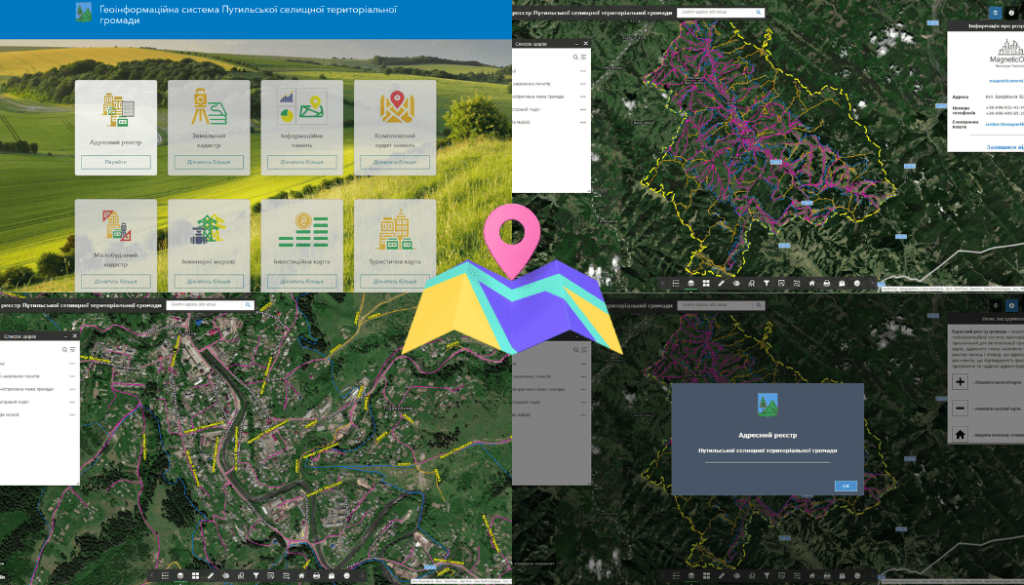1024x585 pixels.
Task: Click Дізнатись більше under Інвестиційна карта
Action: click(302, 281)
